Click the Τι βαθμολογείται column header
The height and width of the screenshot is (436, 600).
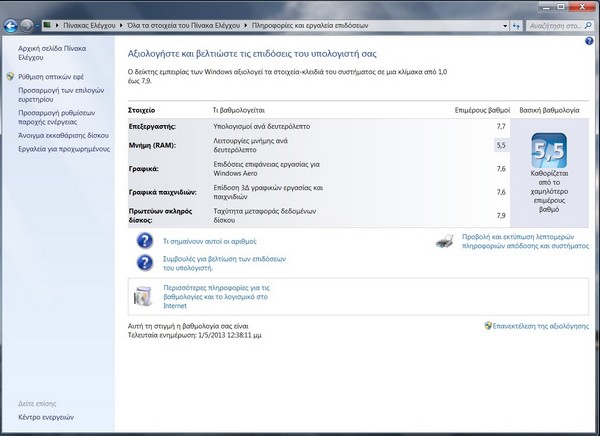pyautogui.click(x=239, y=110)
